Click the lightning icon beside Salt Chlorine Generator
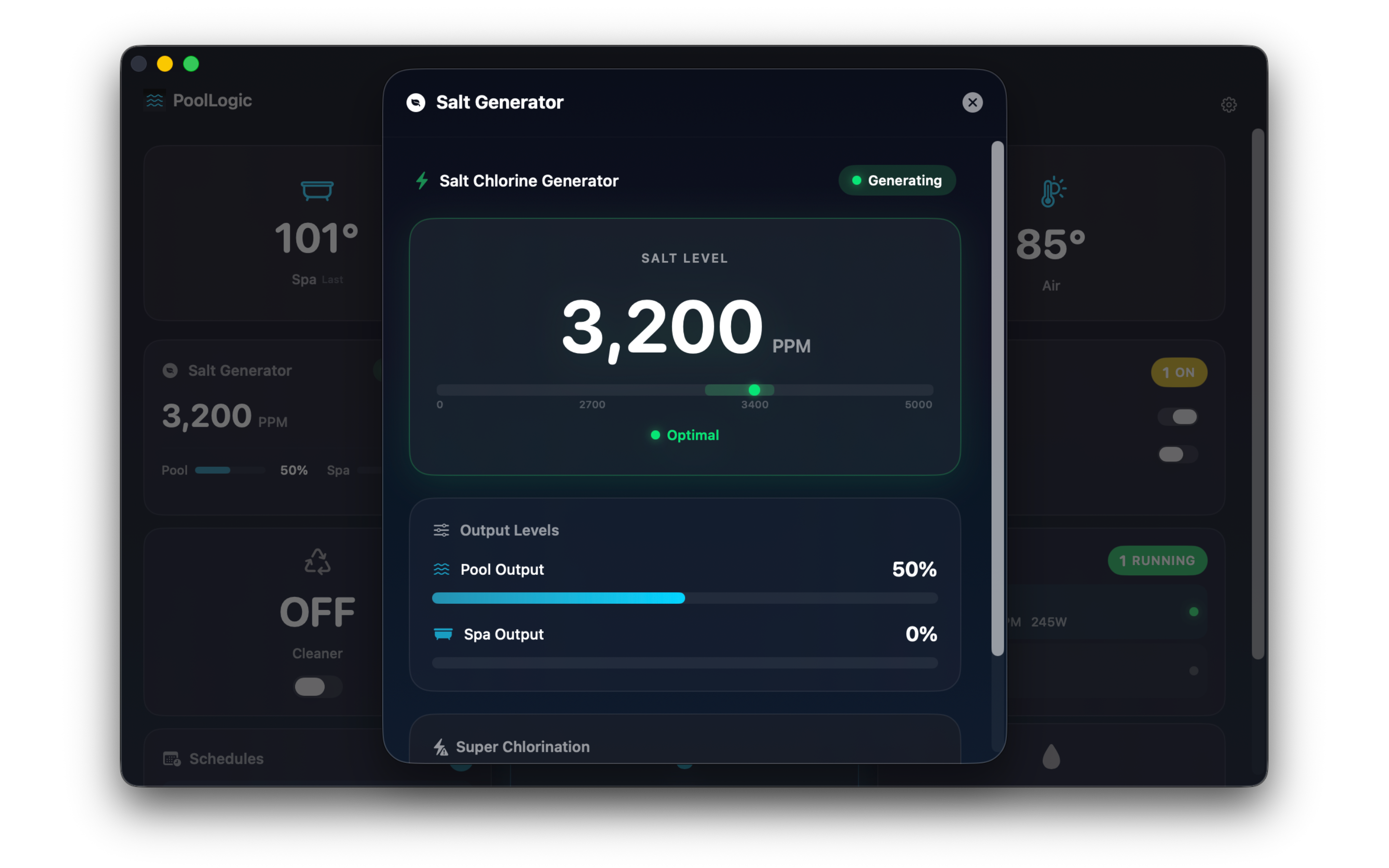Screen dimensions: 1389x868 click(x=422, y=181)
